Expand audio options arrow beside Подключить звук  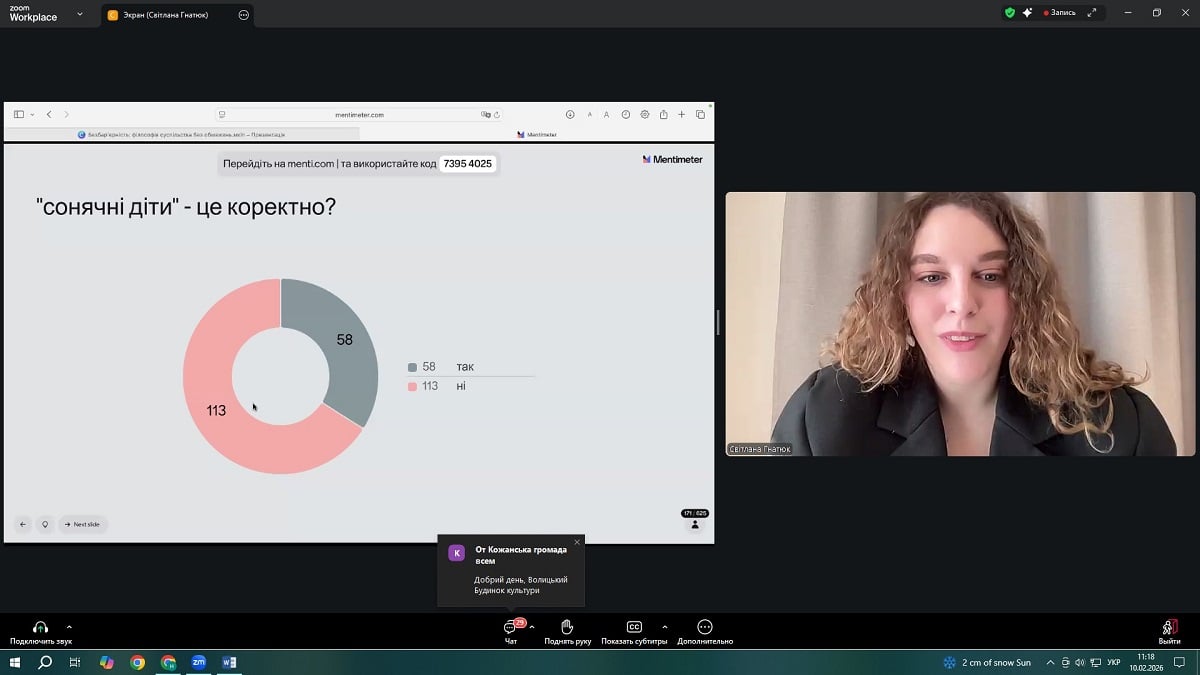click(69, 627)
